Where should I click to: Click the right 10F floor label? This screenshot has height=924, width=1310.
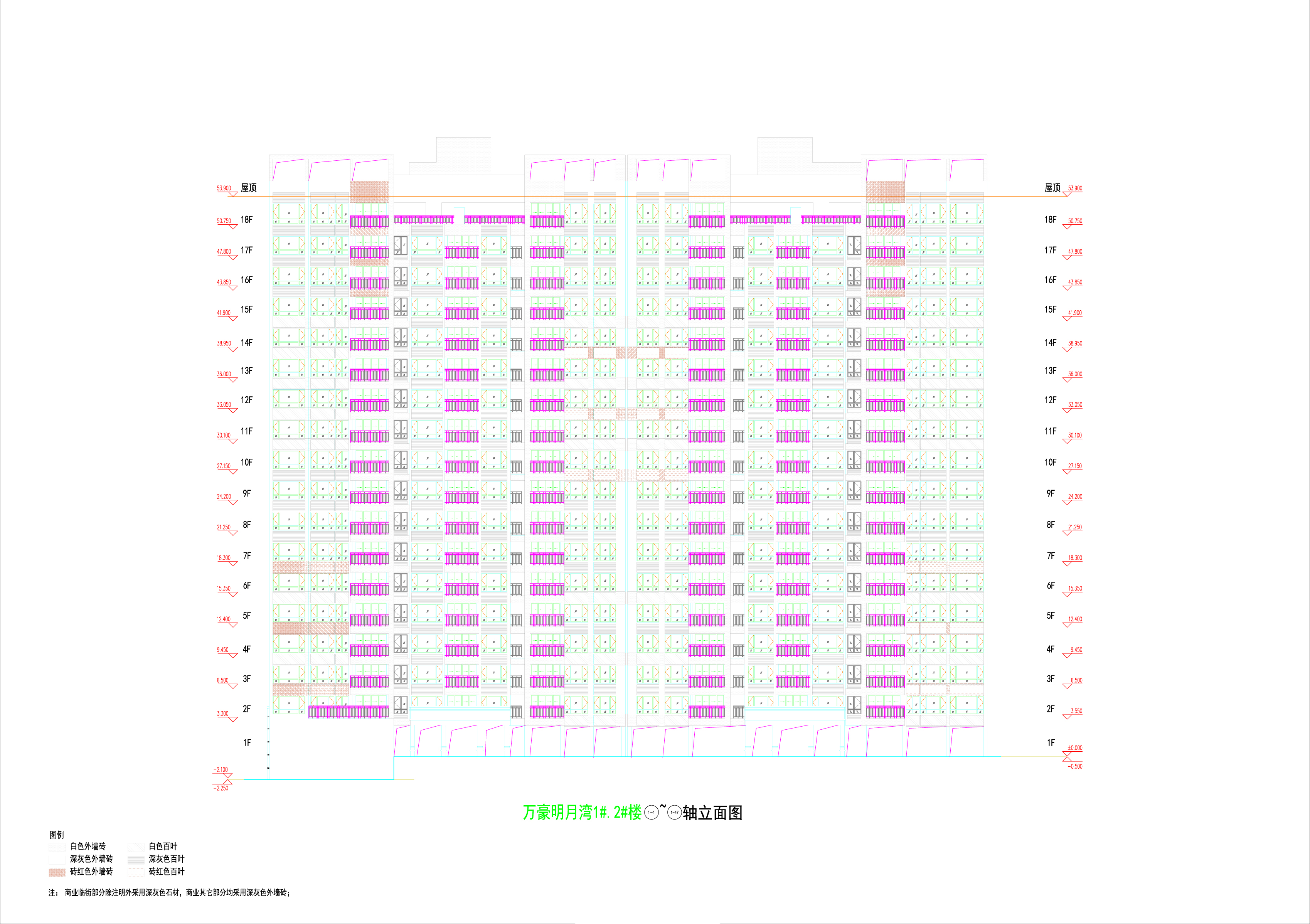pyautogui.click(x=1051, y=463)
